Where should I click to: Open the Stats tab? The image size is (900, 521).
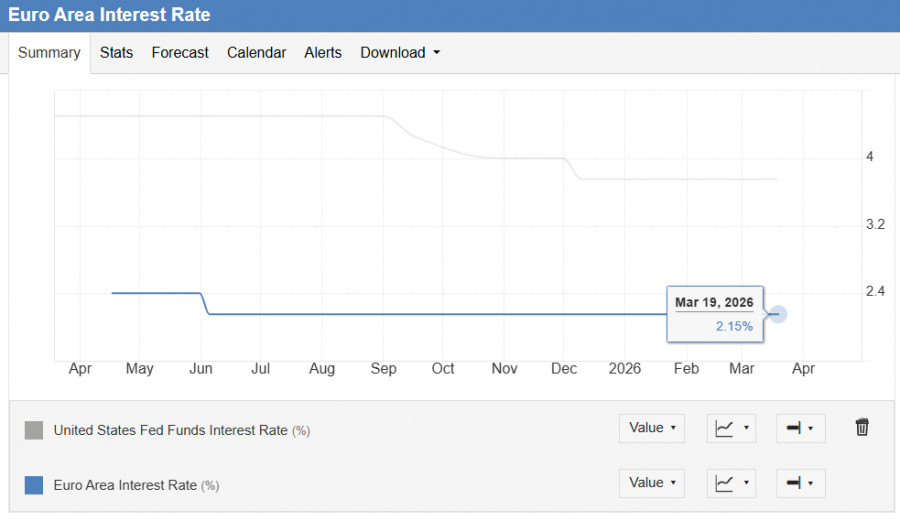click(116, 53)
